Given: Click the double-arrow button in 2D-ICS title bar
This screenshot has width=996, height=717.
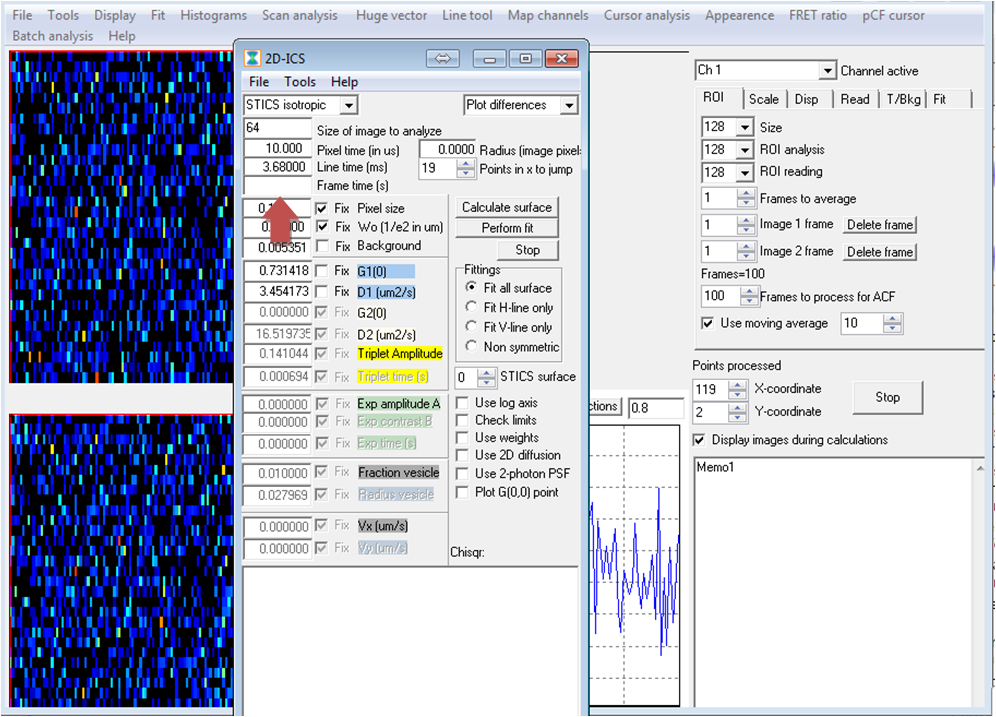Looking at the screenshot, I should [443, 58].
